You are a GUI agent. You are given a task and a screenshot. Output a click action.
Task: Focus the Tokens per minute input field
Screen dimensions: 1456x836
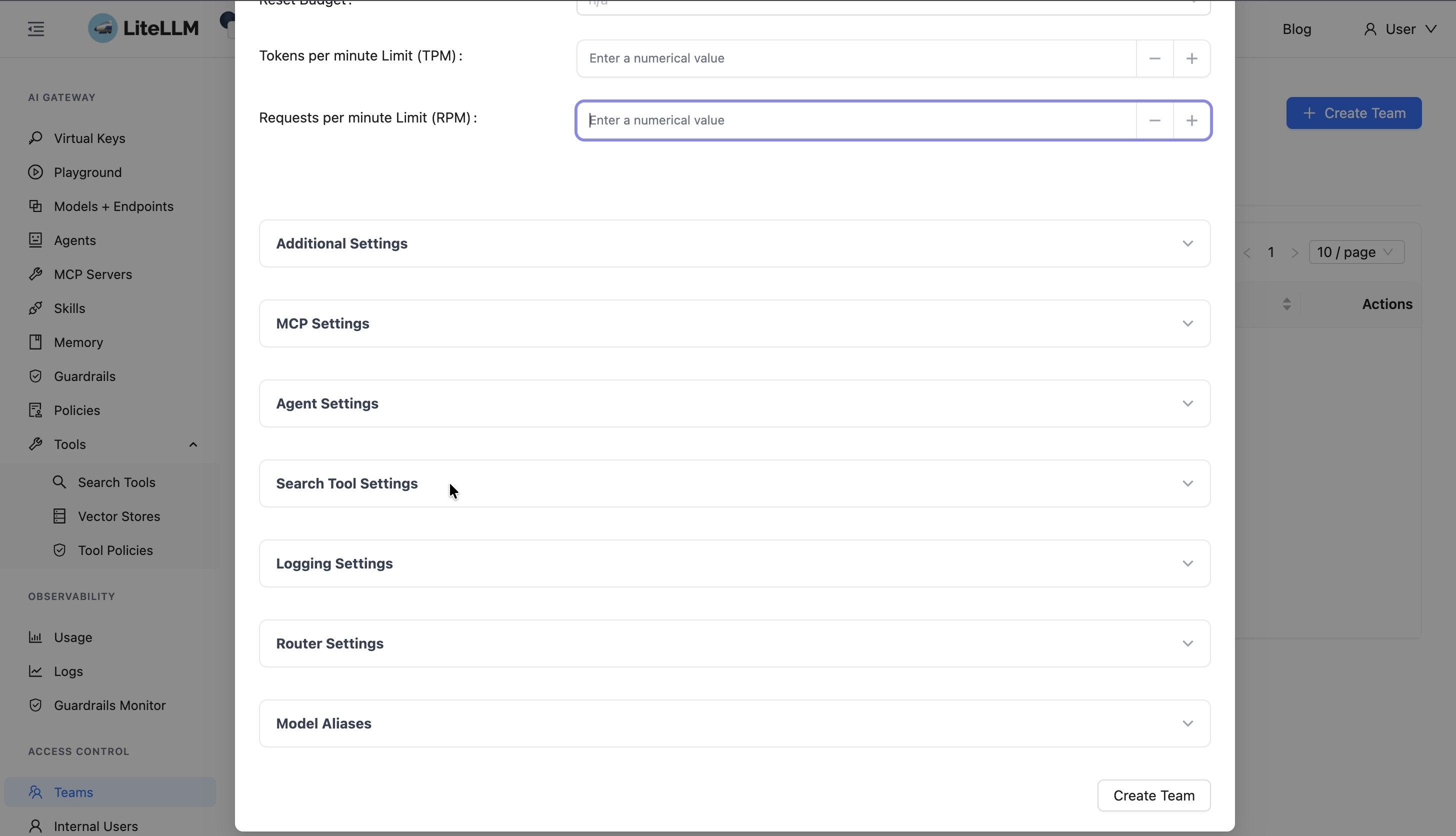click(x=855, y=58)
